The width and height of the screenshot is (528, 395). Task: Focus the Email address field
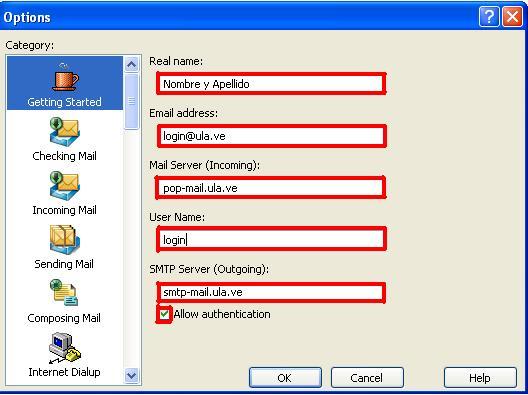click(x=271, y=136)
